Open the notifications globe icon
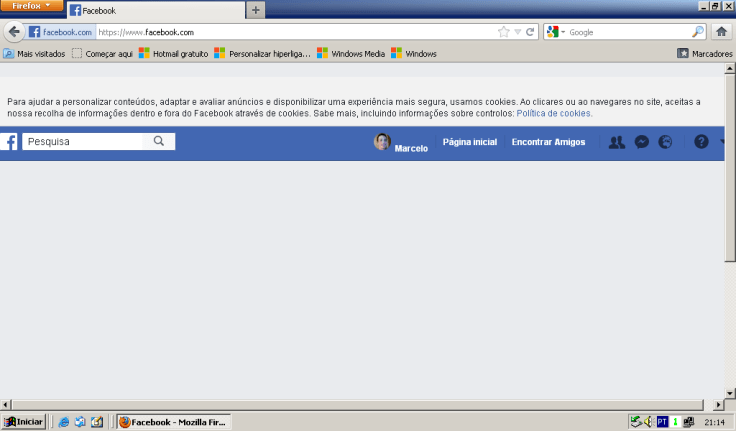 point(666,142)
